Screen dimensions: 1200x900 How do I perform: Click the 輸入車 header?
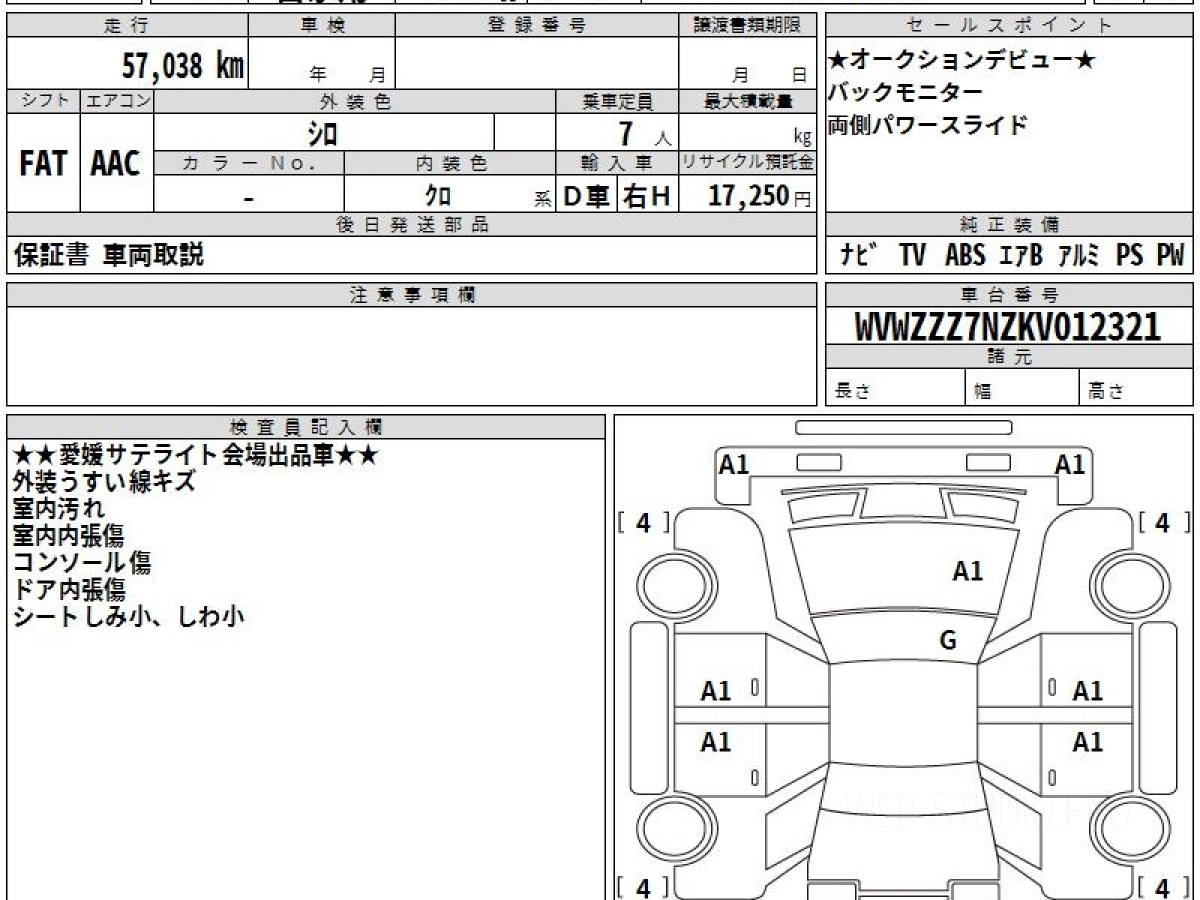pos(617,163)
